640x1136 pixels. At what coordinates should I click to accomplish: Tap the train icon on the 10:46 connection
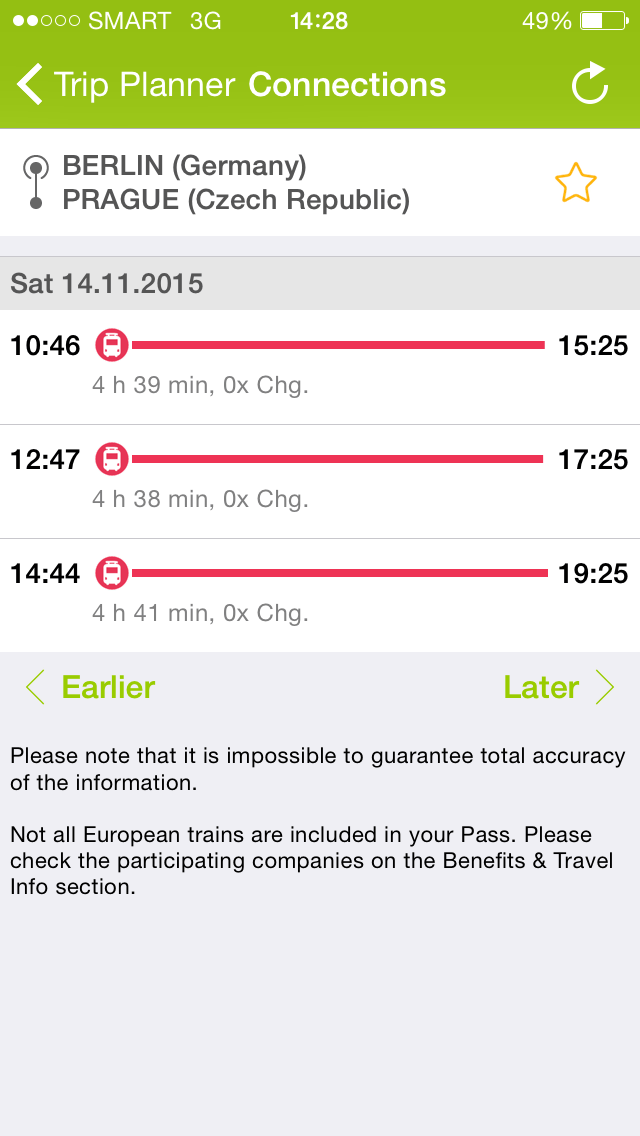click(x=112, y=345)
